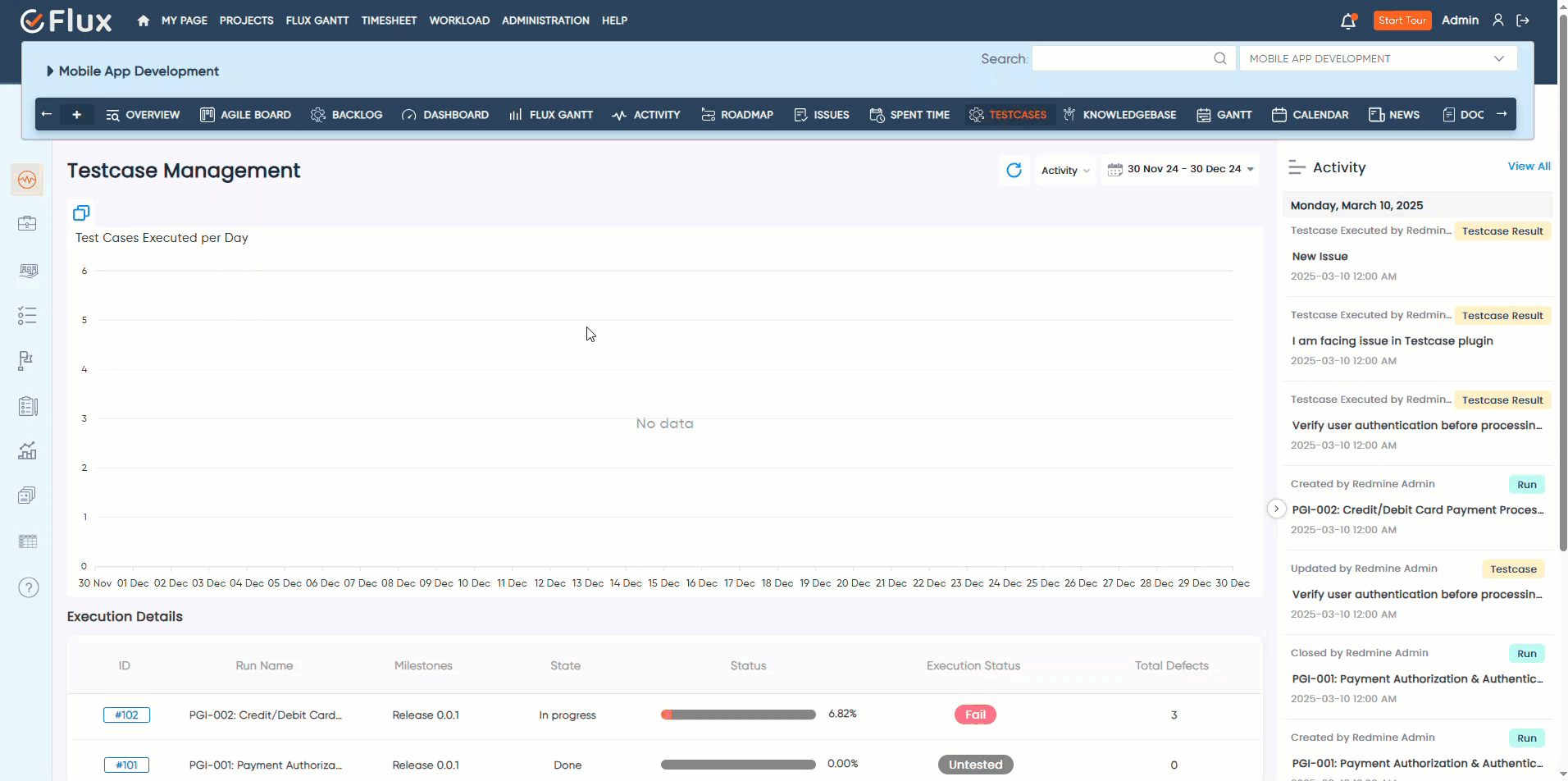Open the Dashboard tab
The width and height of the screenshot is (1568, 781).
click(x=445, y=115)
